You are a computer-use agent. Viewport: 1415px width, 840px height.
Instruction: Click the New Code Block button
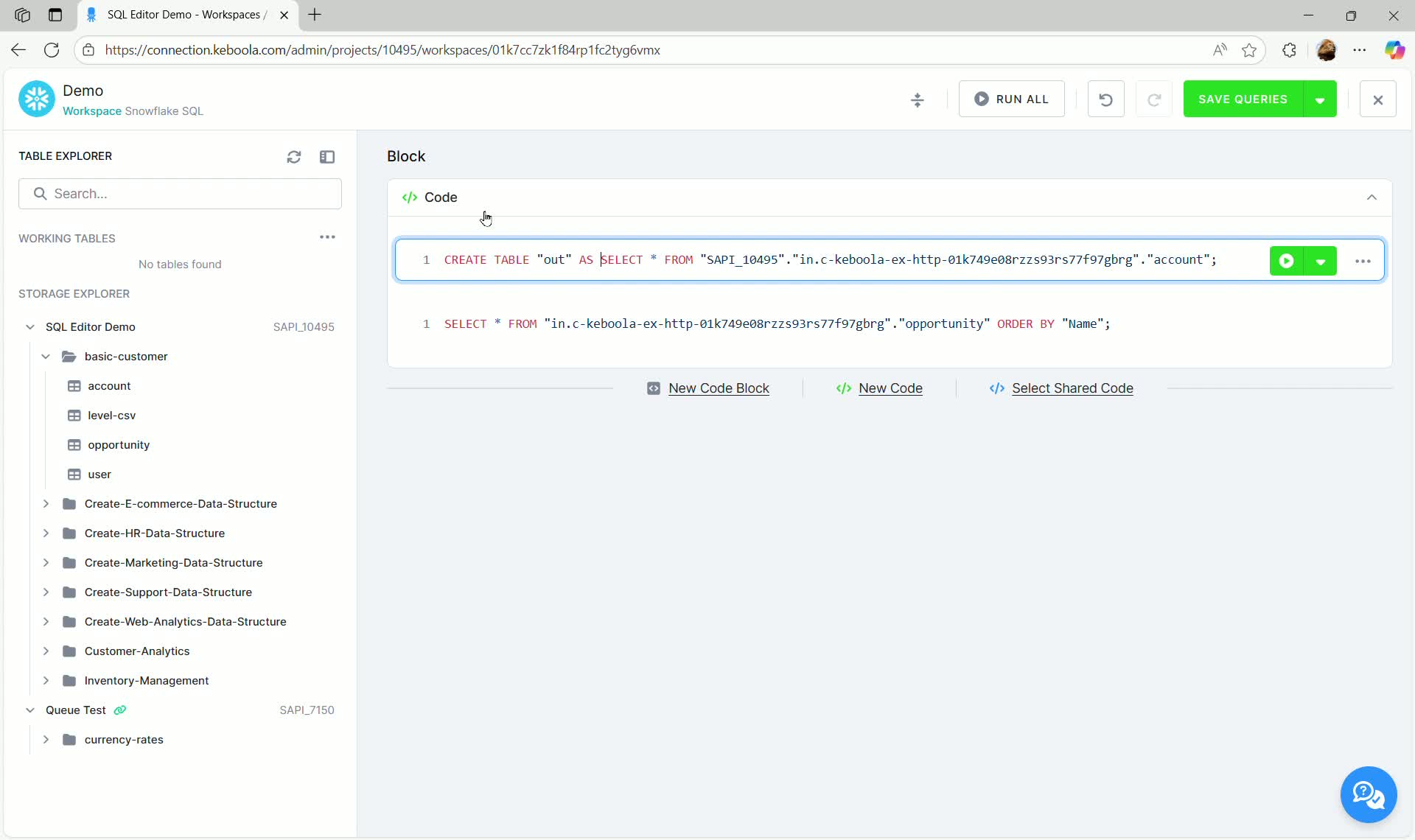tap(718, 388)
